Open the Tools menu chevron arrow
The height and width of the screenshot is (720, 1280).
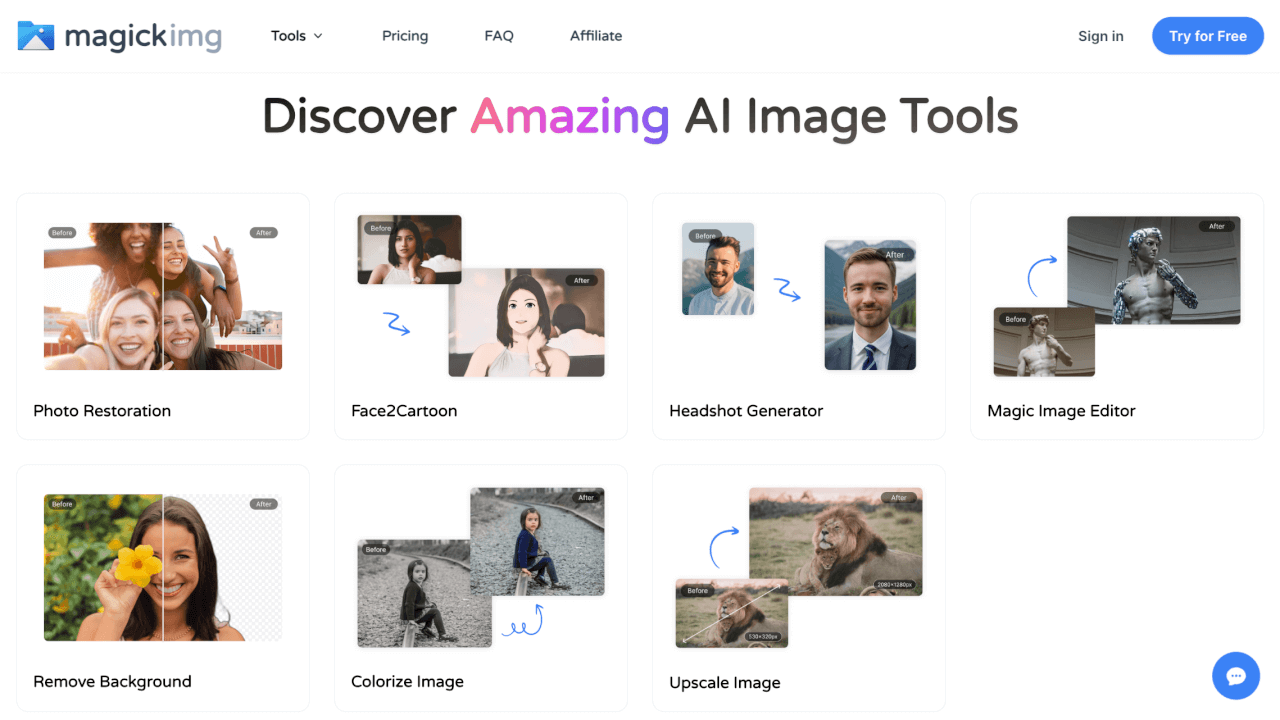pos(321,36)
